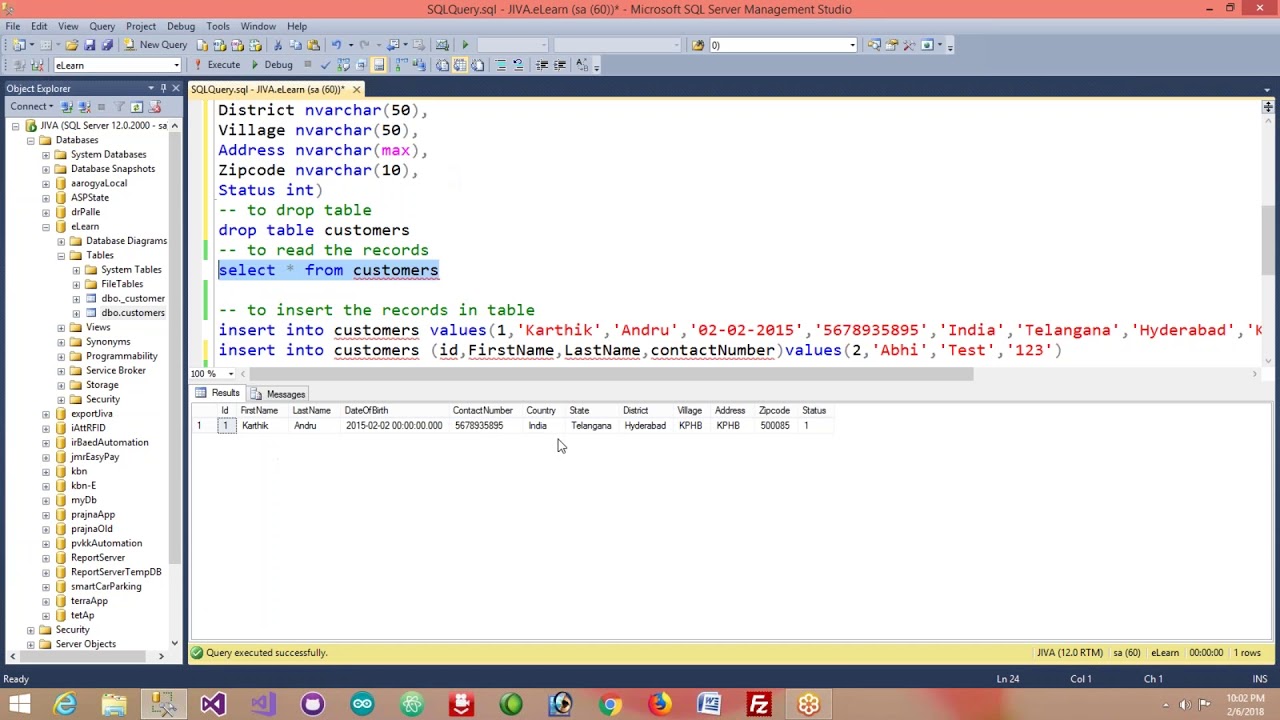Image resolution: width=1280 pixels, height=720 pixels.
Task: Click the Save floppy disk icon
Action: click(89, 45)
